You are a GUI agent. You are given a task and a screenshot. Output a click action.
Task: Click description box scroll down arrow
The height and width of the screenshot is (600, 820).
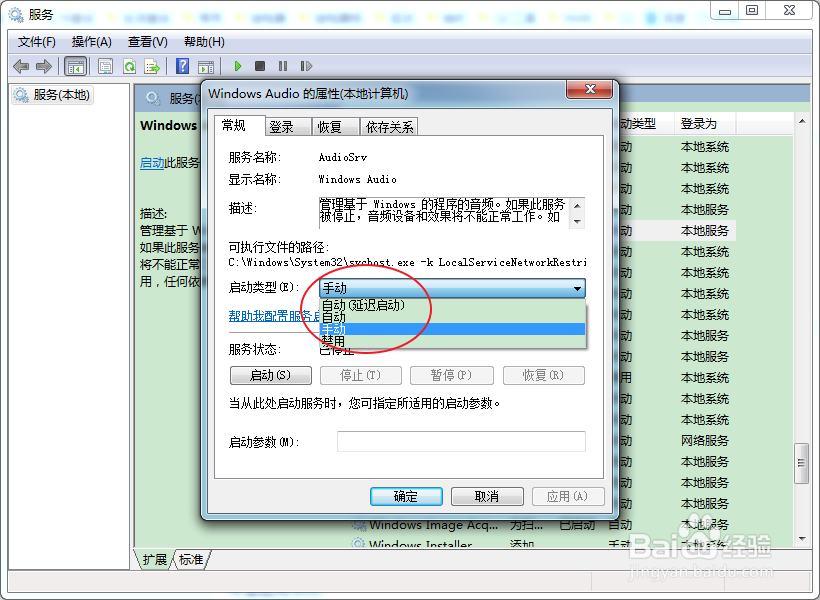point(577,221)
